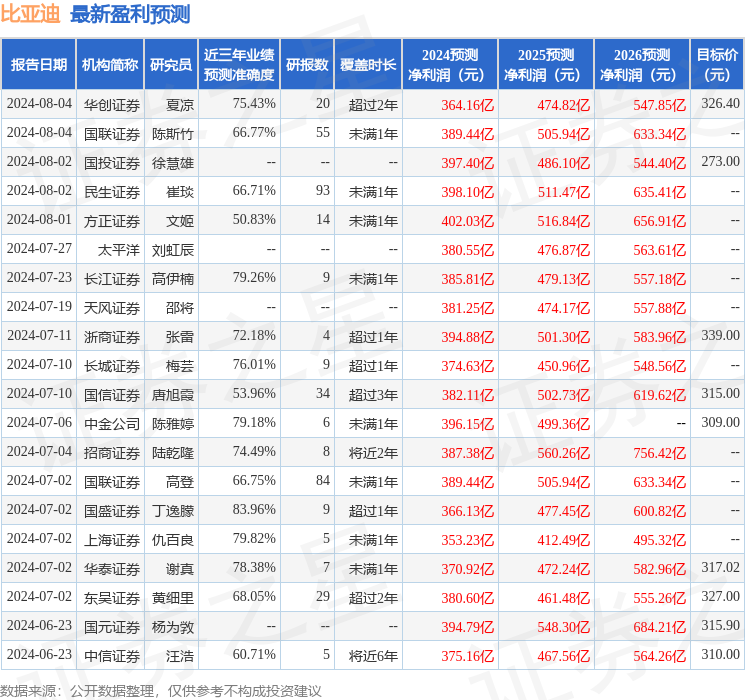Click the 353.23亿 profit forecast

468,539
